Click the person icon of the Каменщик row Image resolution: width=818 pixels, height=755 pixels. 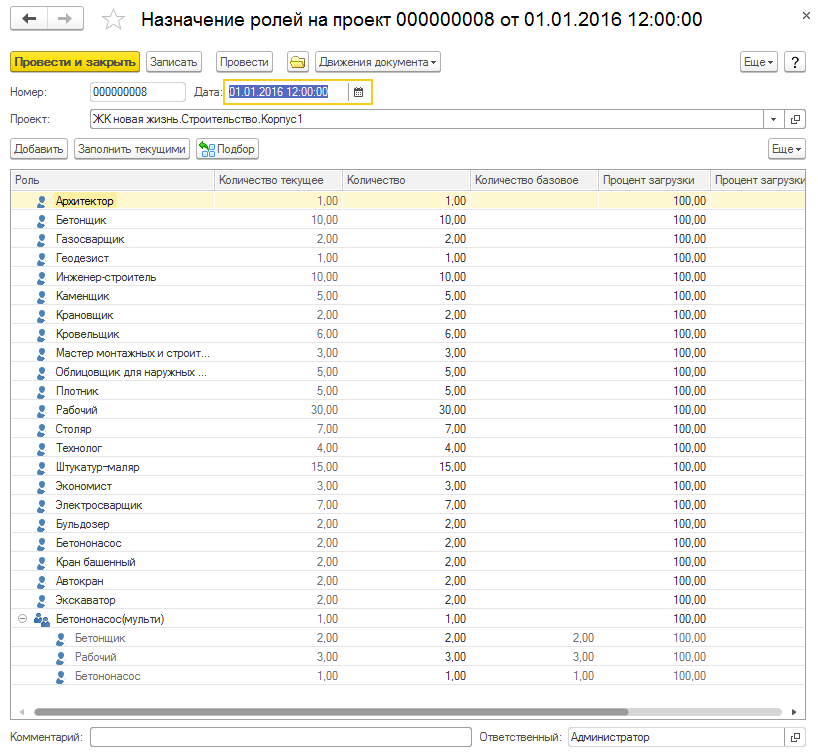(x=41, y=296)
